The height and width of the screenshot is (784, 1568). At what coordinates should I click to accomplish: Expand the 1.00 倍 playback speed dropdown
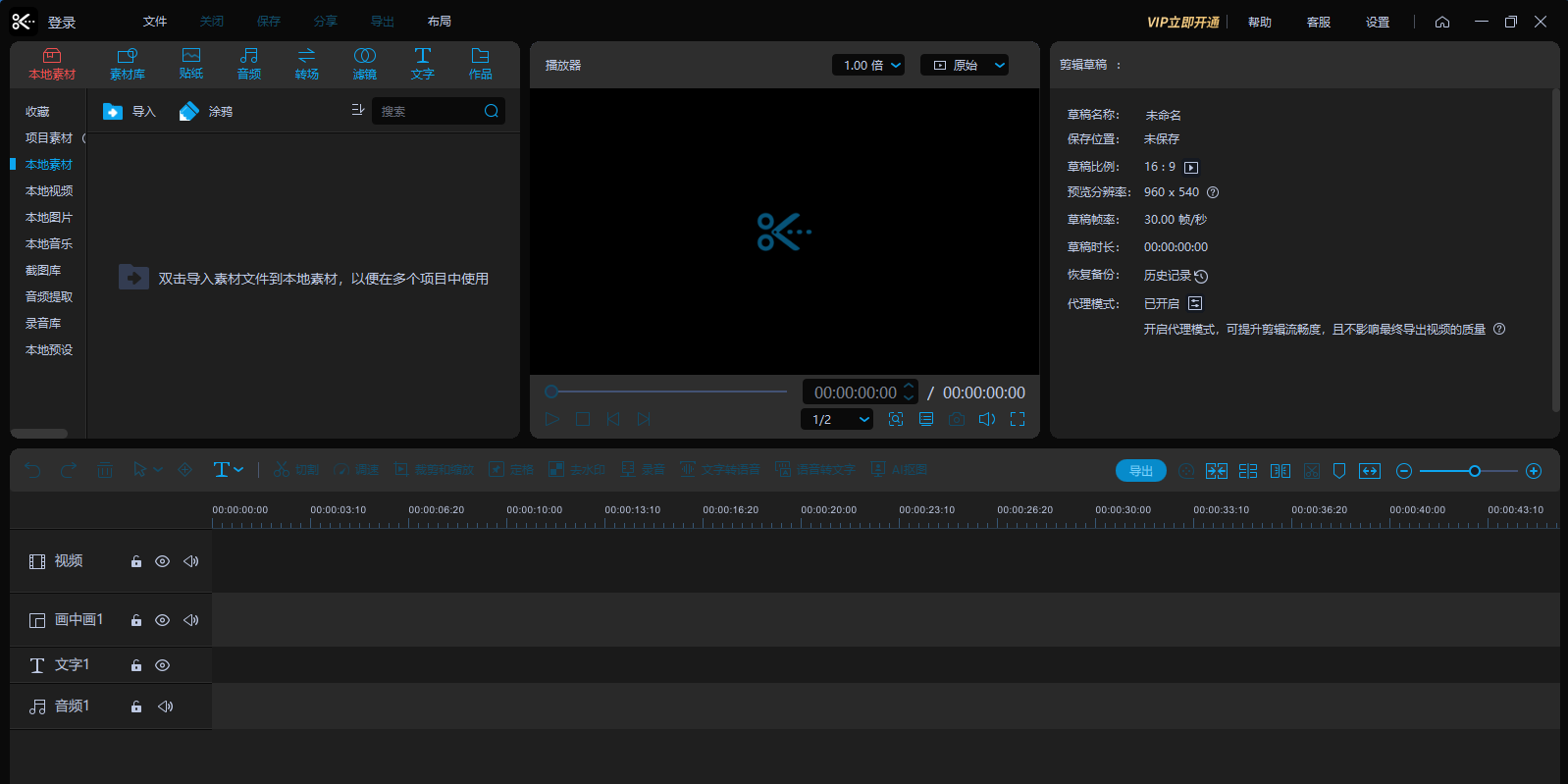[x=868, y=65]
